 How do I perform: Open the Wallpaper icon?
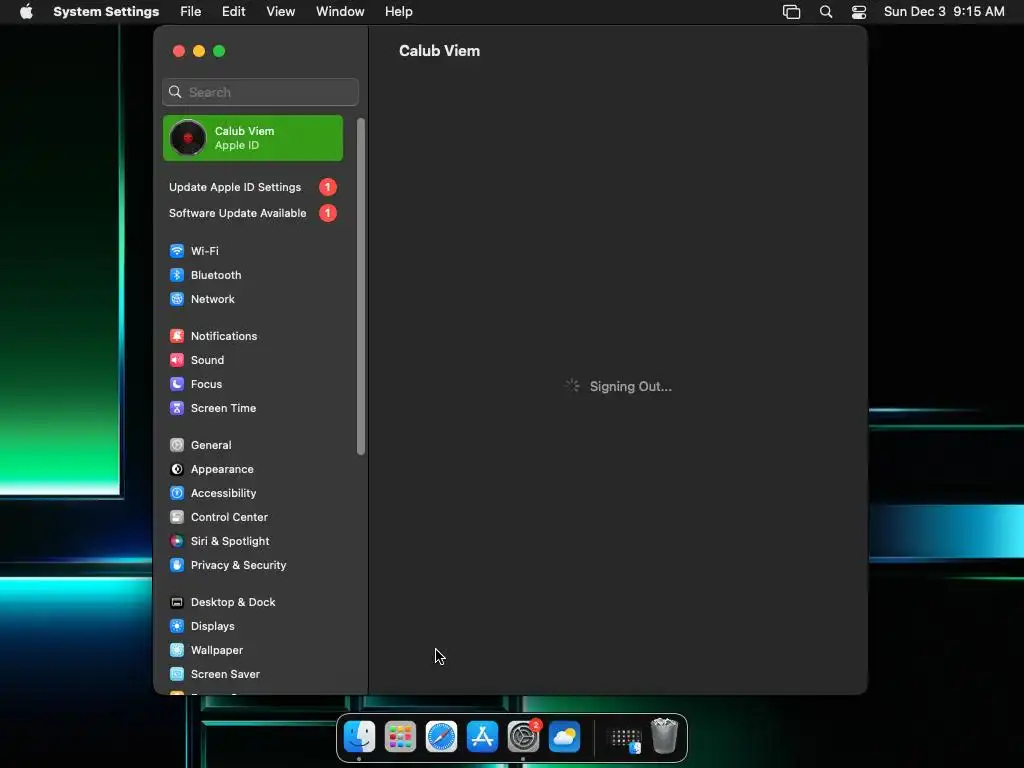[x=176, y=650]
